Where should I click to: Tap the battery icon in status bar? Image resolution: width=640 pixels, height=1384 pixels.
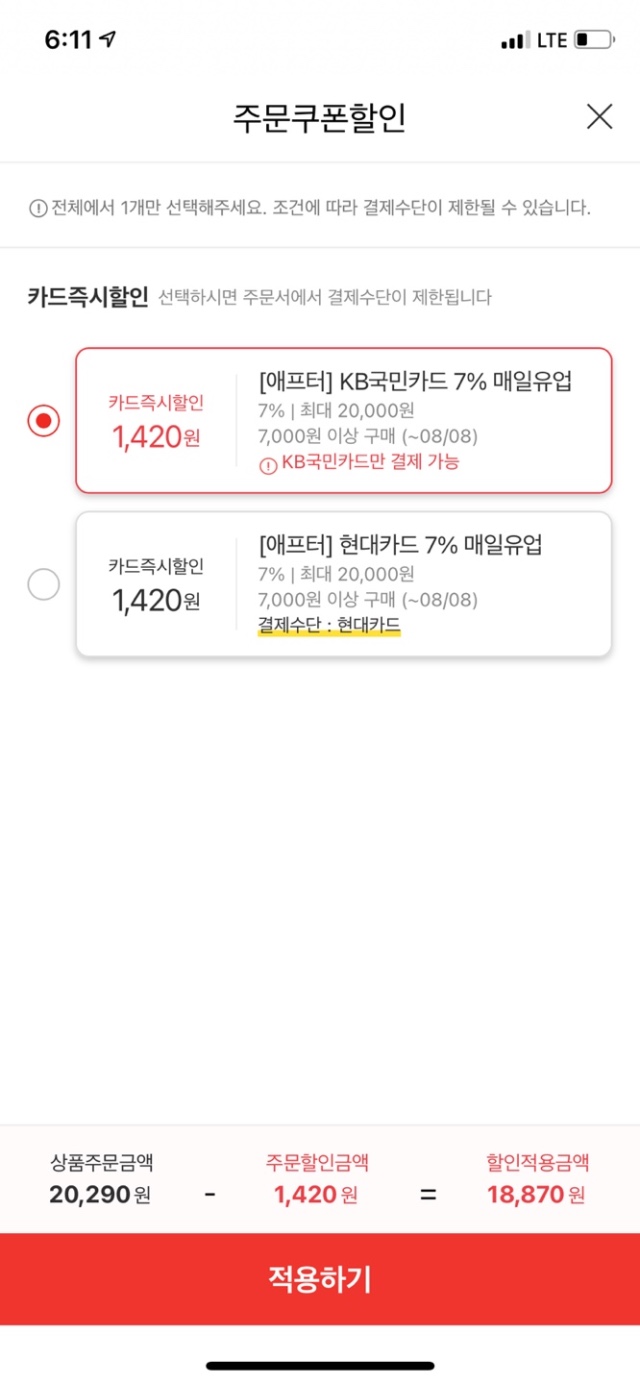(x=594, y=41)
